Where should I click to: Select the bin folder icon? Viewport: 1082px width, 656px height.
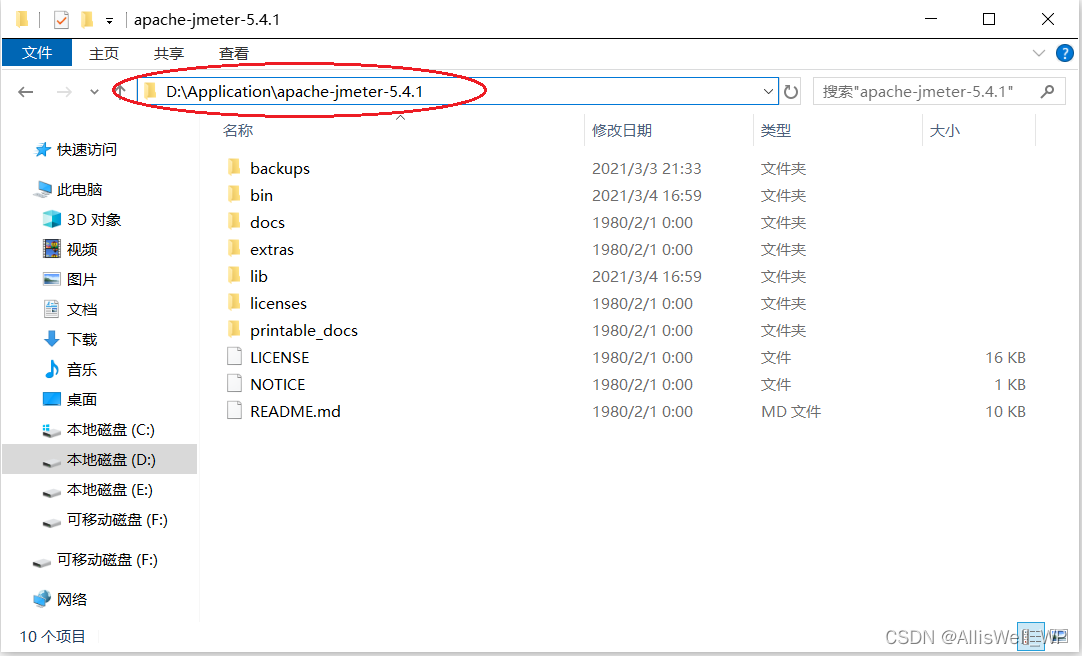[235, 195]
